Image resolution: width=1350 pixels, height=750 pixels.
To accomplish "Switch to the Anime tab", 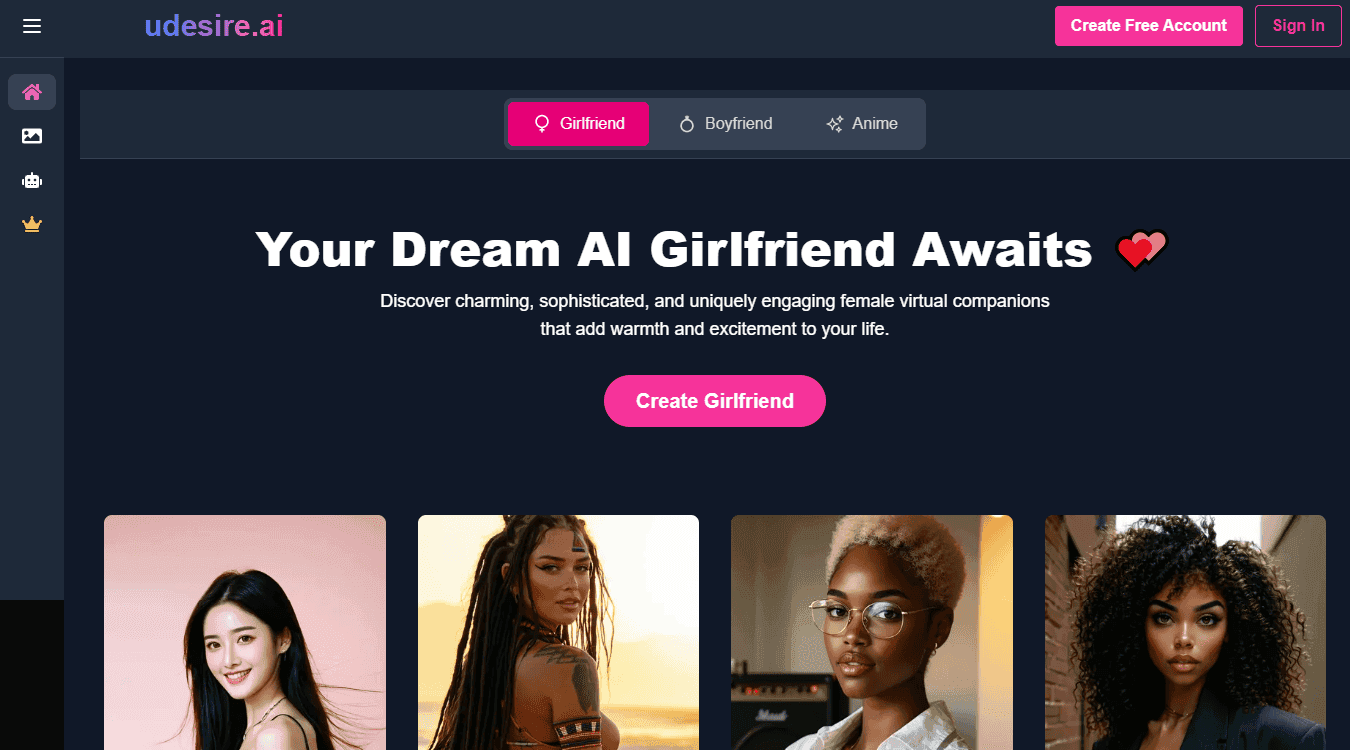I will (861, 124).
